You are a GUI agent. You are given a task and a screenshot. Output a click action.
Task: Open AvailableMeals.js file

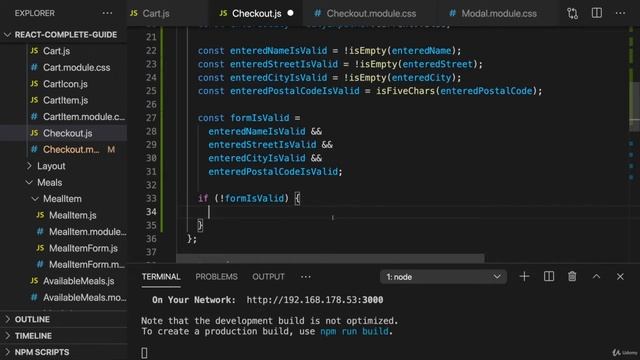[78, 281]
